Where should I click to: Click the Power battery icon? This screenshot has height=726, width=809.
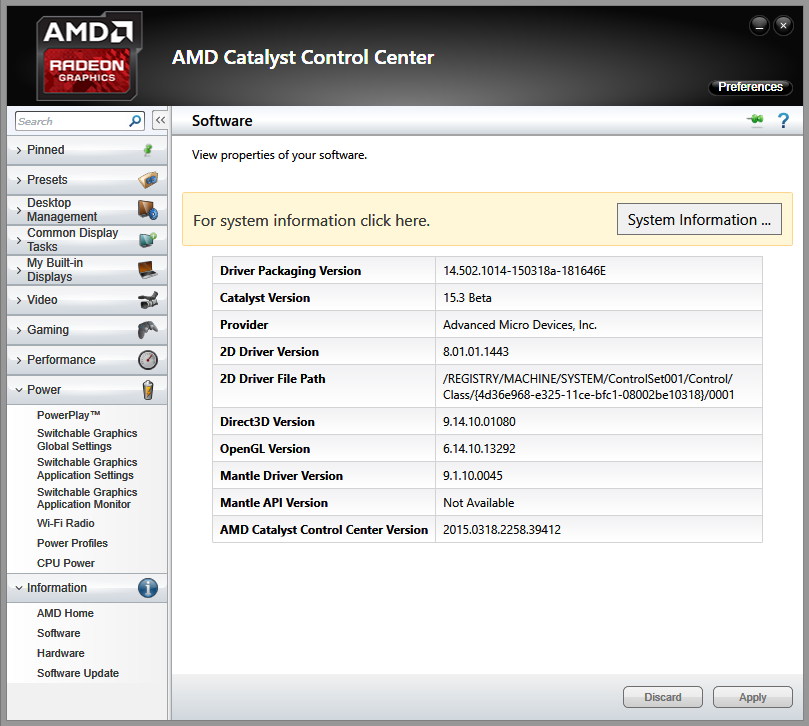148,390
